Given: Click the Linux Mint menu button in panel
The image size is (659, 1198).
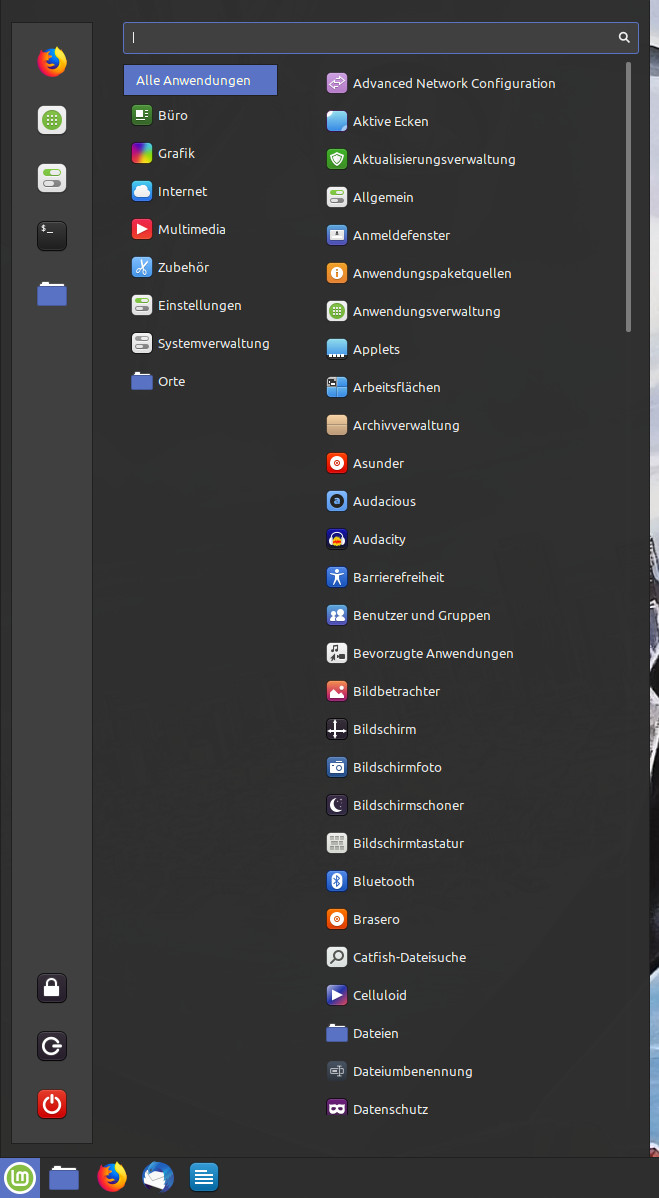Looking at the screenshot, I should [21, 1177].
